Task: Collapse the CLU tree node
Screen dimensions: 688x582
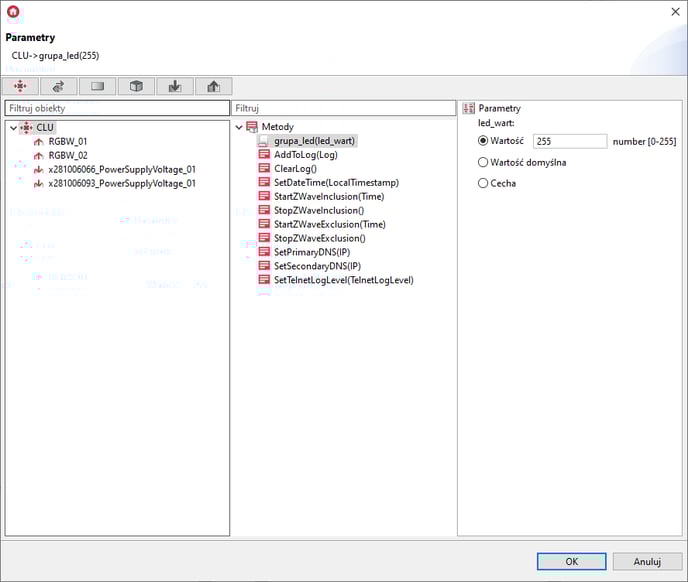Action: point(12,128)
